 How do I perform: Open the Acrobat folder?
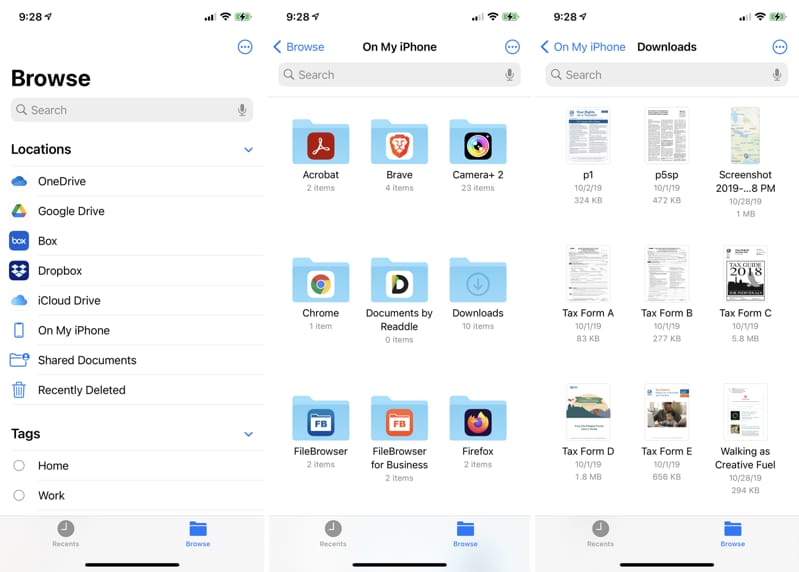pyautogui.click(x=321, y=142)
